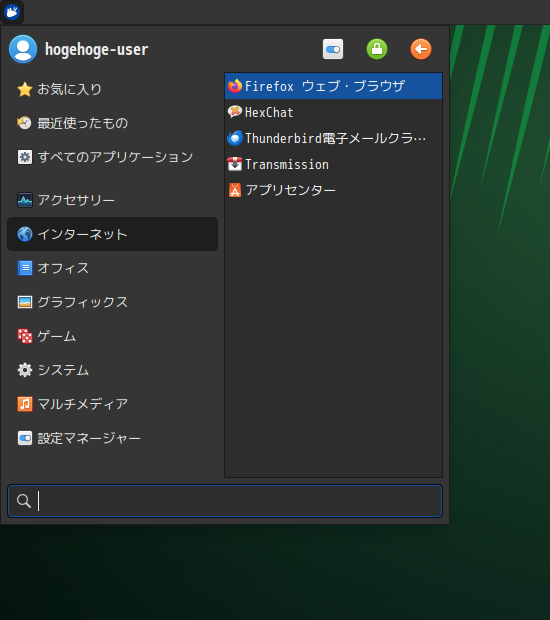The image size is (550, 620).
Task: Click the Xfce menu button in the panel
Action: tap(12, 12)
